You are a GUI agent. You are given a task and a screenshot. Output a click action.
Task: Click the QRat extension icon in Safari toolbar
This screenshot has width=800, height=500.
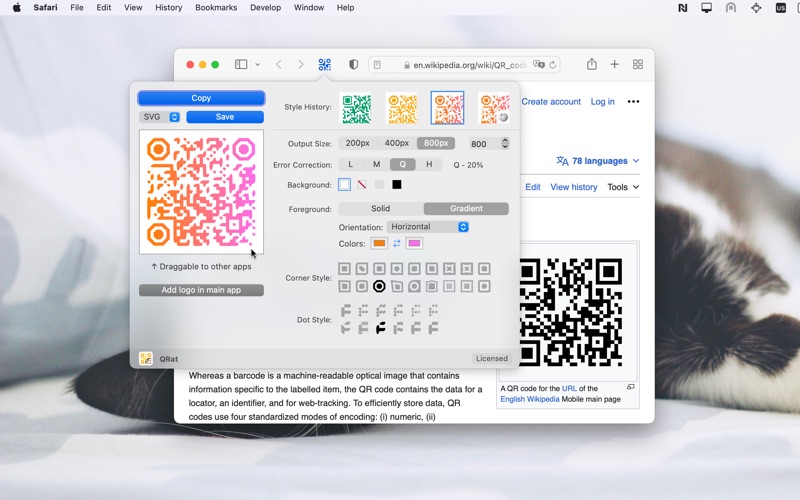click(324, 64)
